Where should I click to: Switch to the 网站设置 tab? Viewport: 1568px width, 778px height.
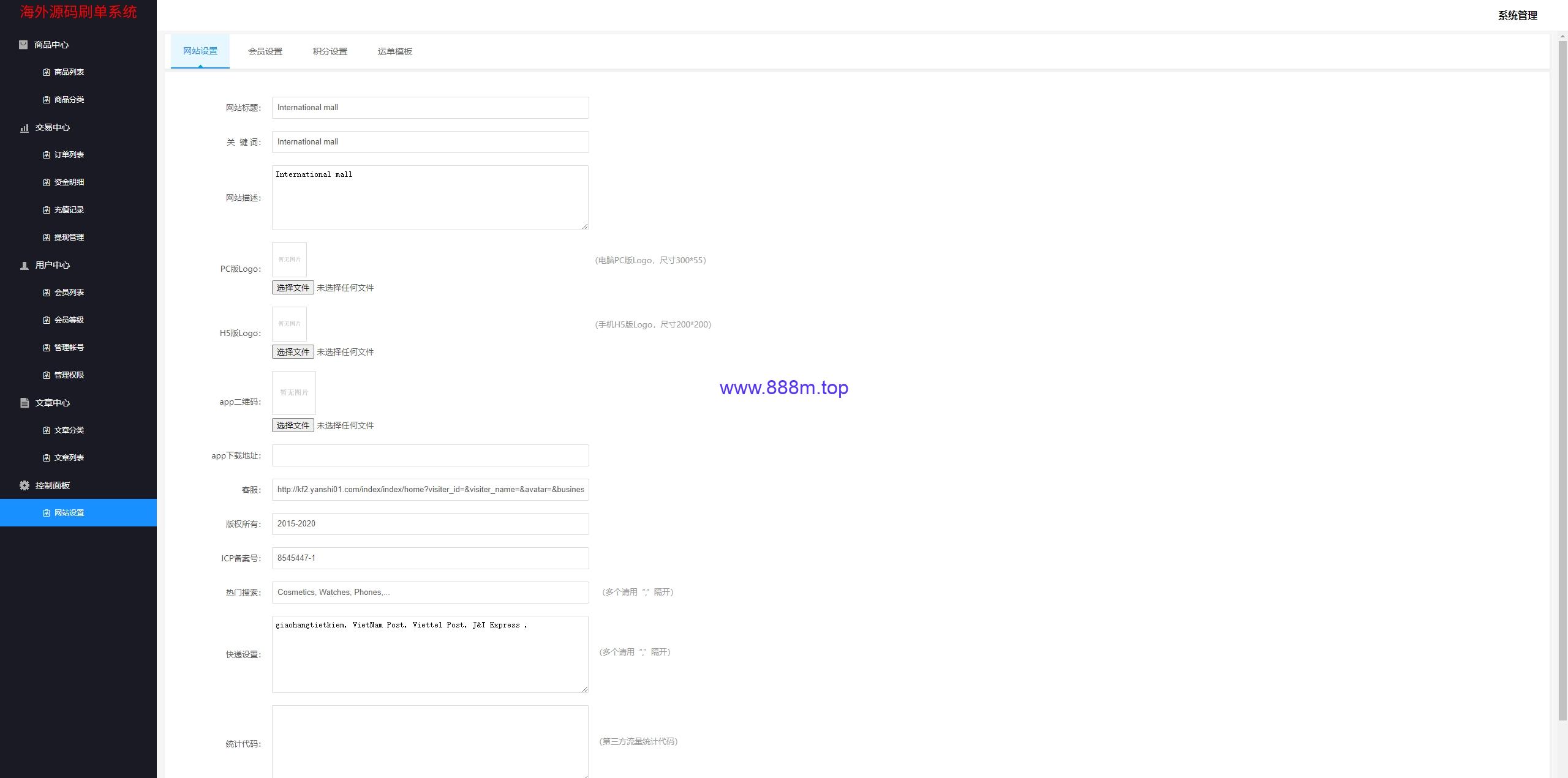click(x=200, y=51)
